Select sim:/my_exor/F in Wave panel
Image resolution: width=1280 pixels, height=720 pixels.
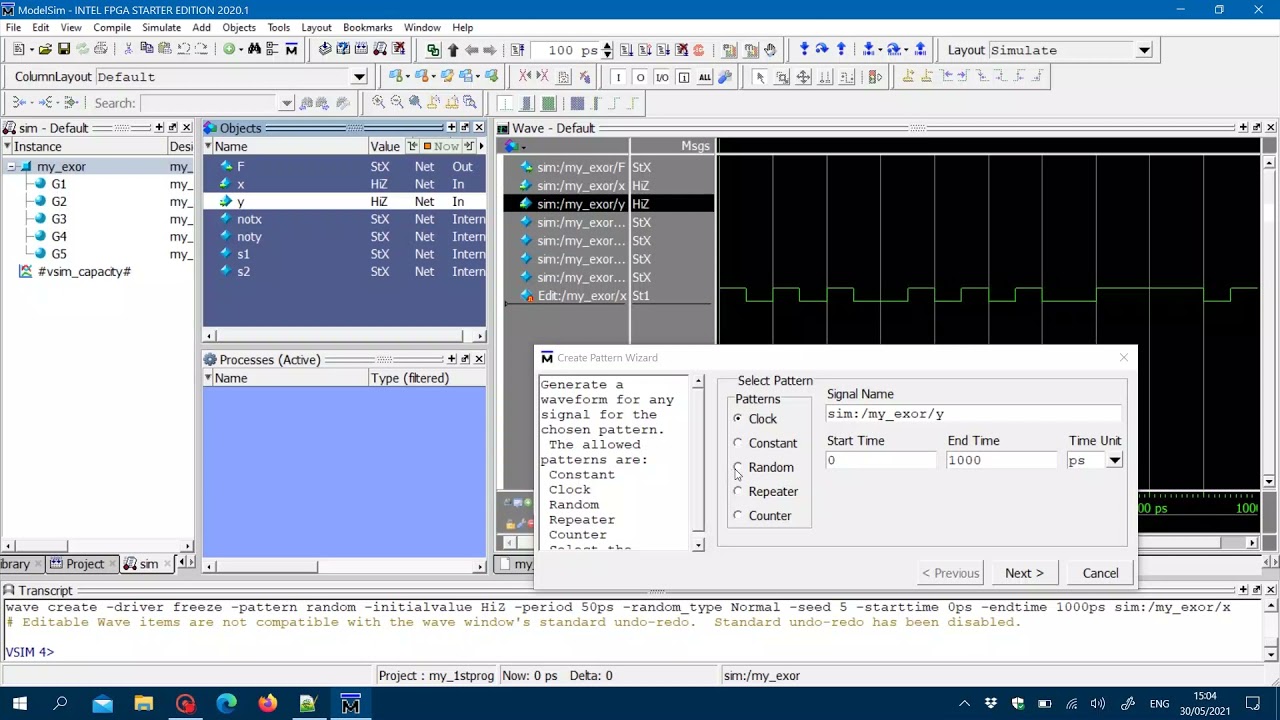point(580,167)
